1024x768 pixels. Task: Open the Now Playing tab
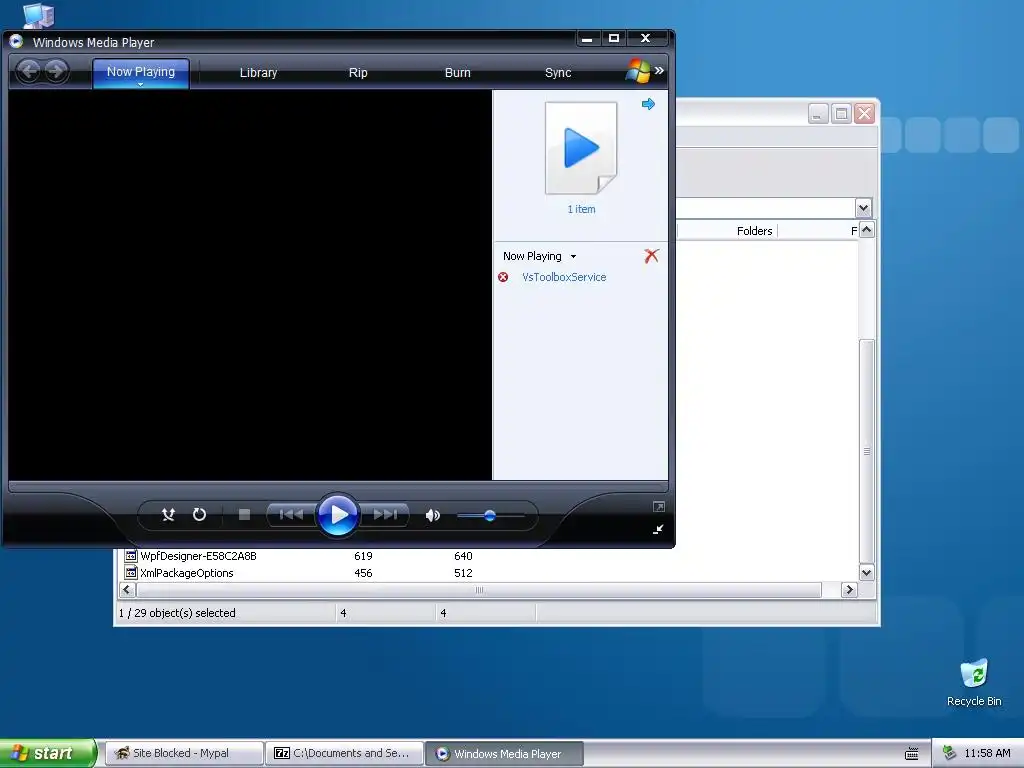point(140,71)
